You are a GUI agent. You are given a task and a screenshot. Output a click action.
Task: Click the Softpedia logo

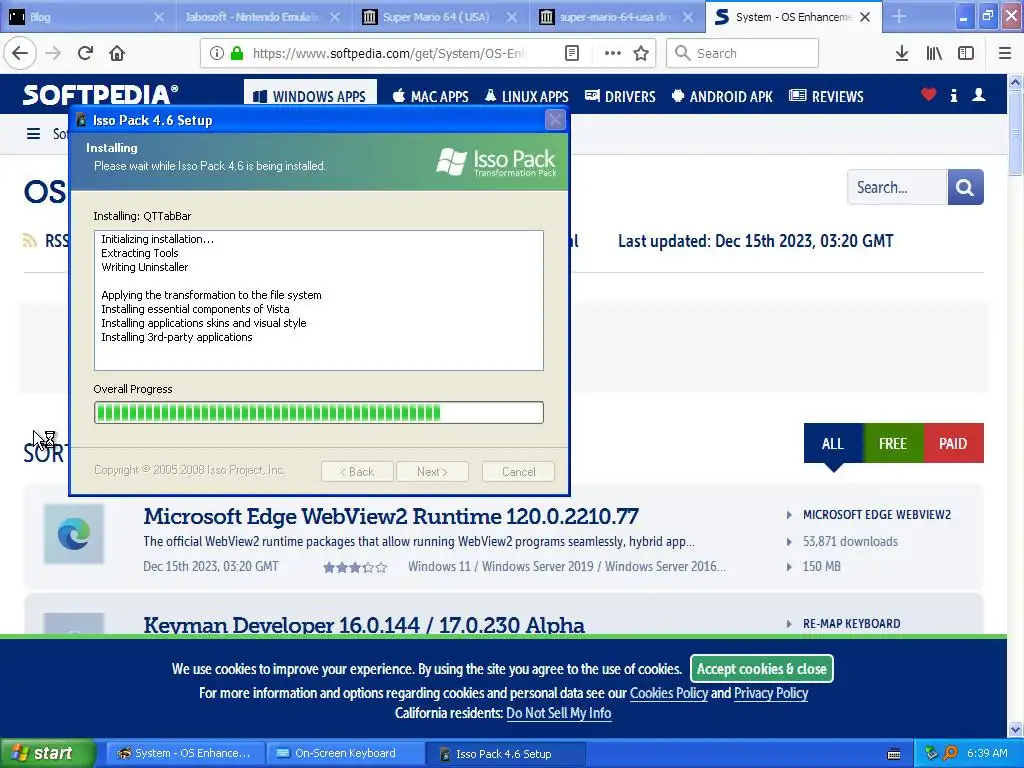point(100,95)
